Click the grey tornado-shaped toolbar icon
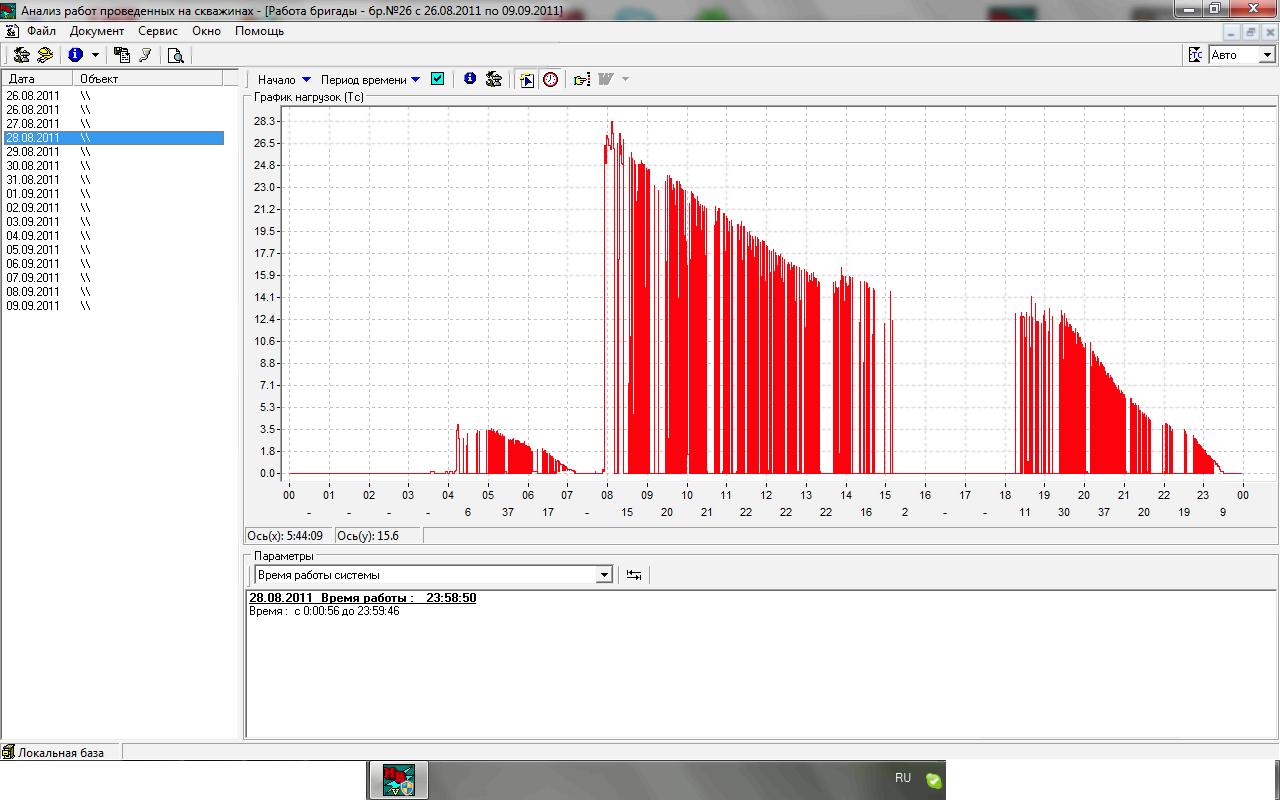 (x=146, y=55)
